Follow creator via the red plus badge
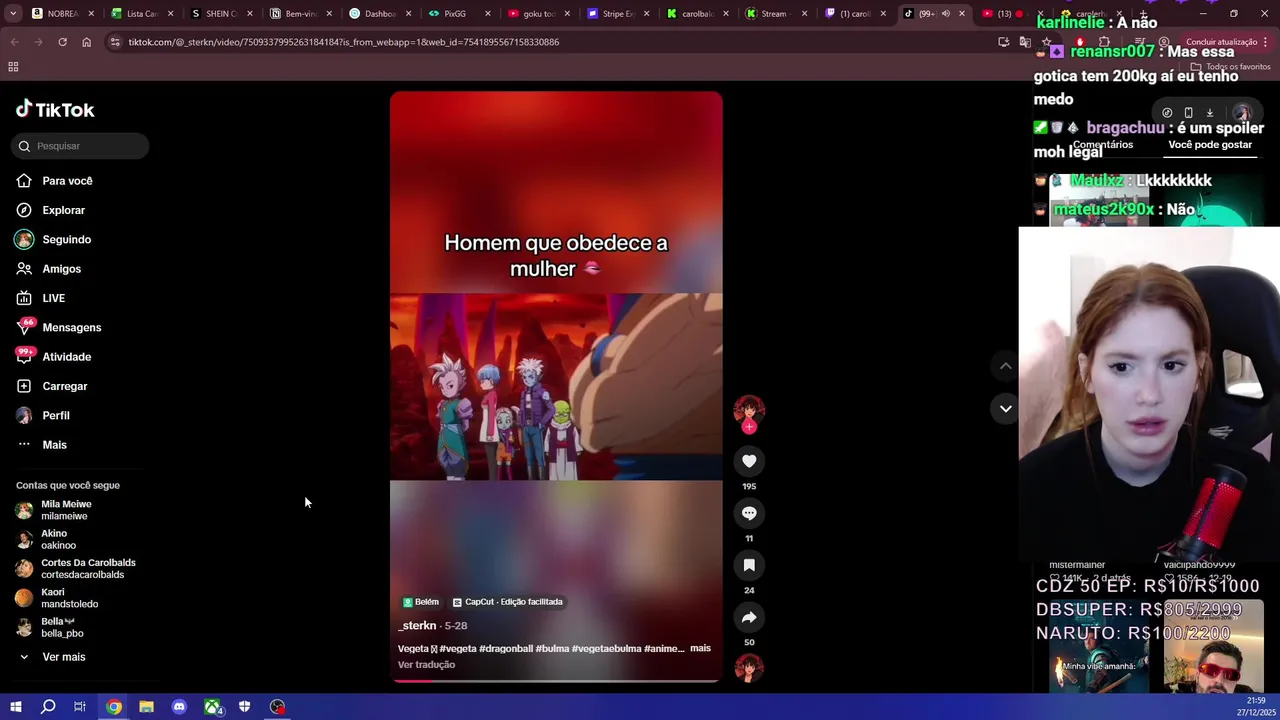 pyautogui.click(x=749, y=427)
